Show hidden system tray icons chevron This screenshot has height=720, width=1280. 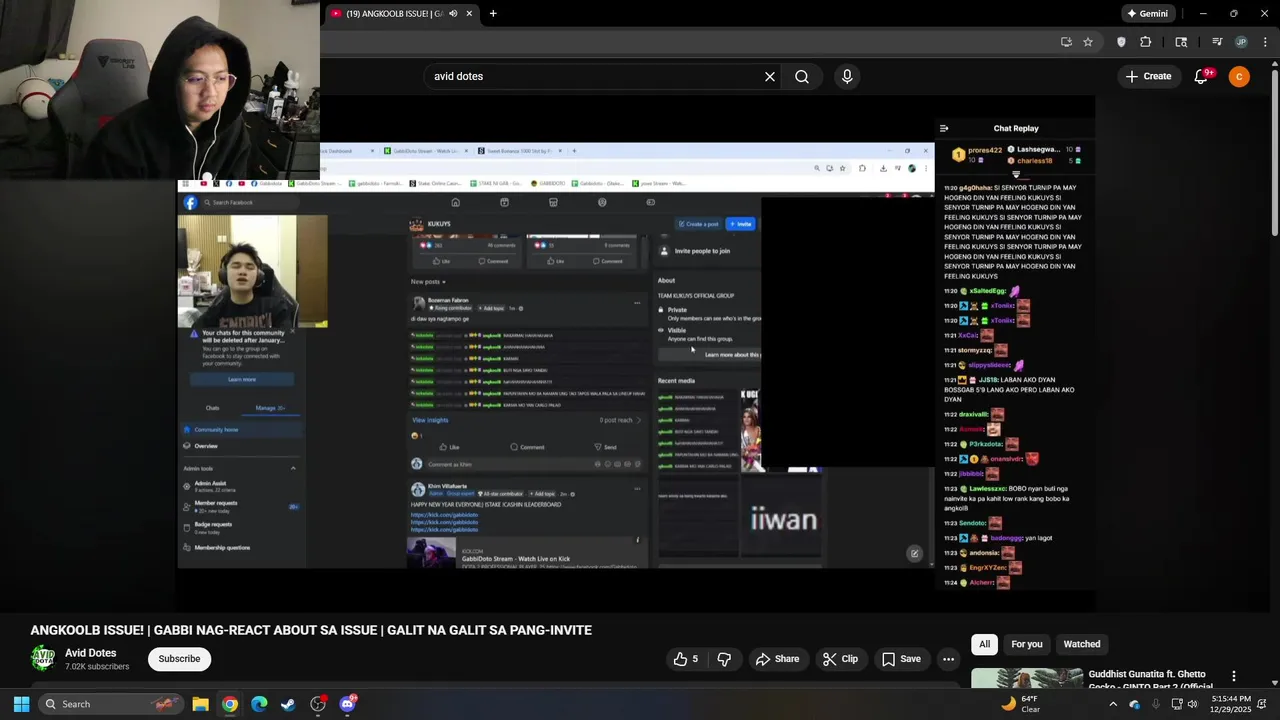pos(1113,704)
